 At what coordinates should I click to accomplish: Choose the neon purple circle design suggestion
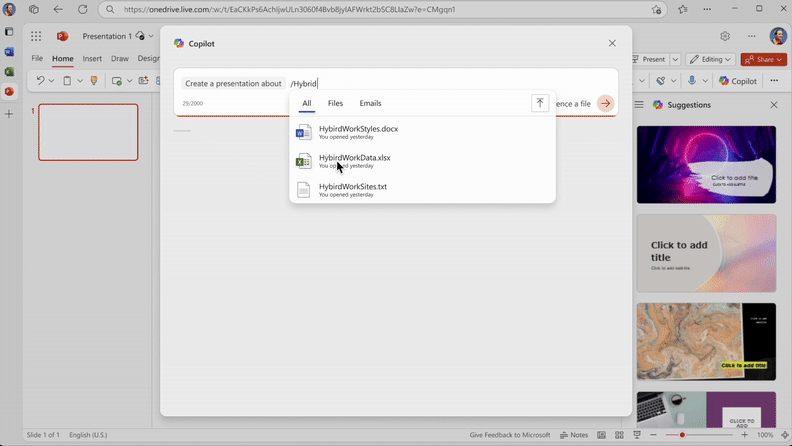coord(706,165)
